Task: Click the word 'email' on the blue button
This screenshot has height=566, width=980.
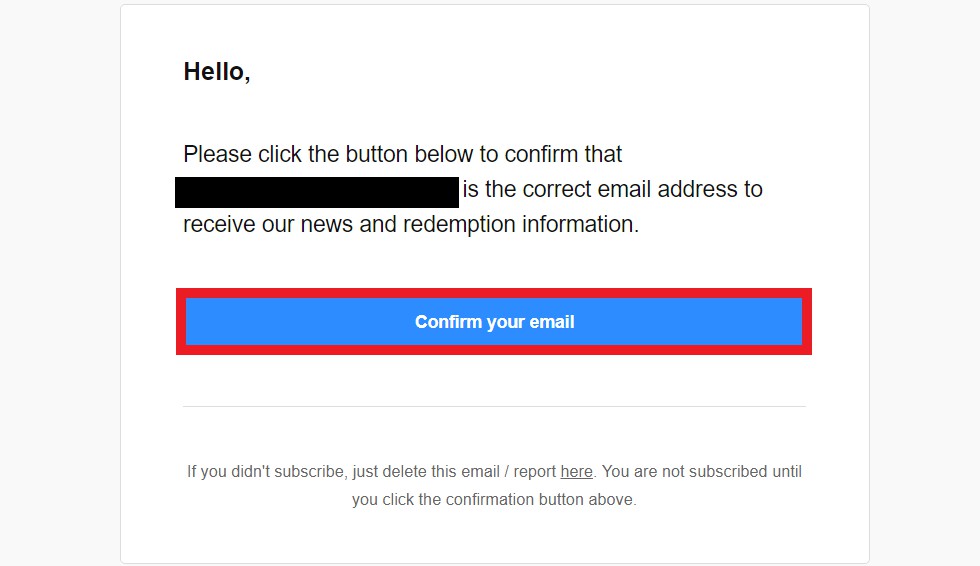Action: coord(551,322)
